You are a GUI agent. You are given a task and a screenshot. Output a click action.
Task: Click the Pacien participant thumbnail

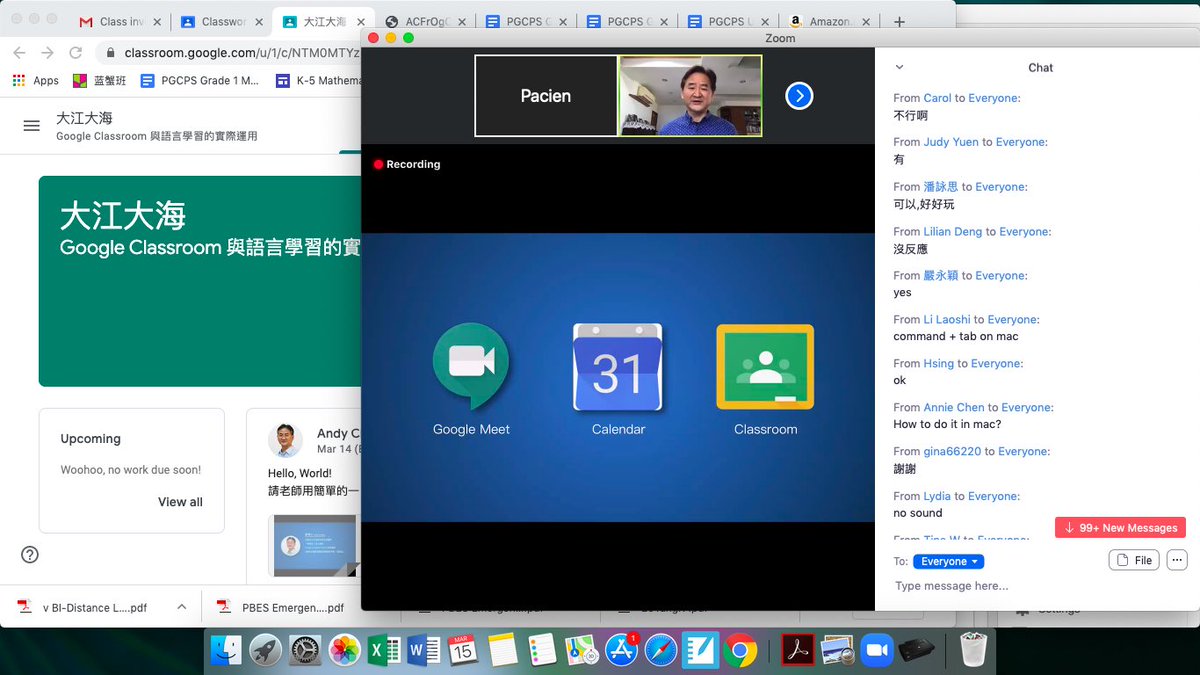[546, 96]
